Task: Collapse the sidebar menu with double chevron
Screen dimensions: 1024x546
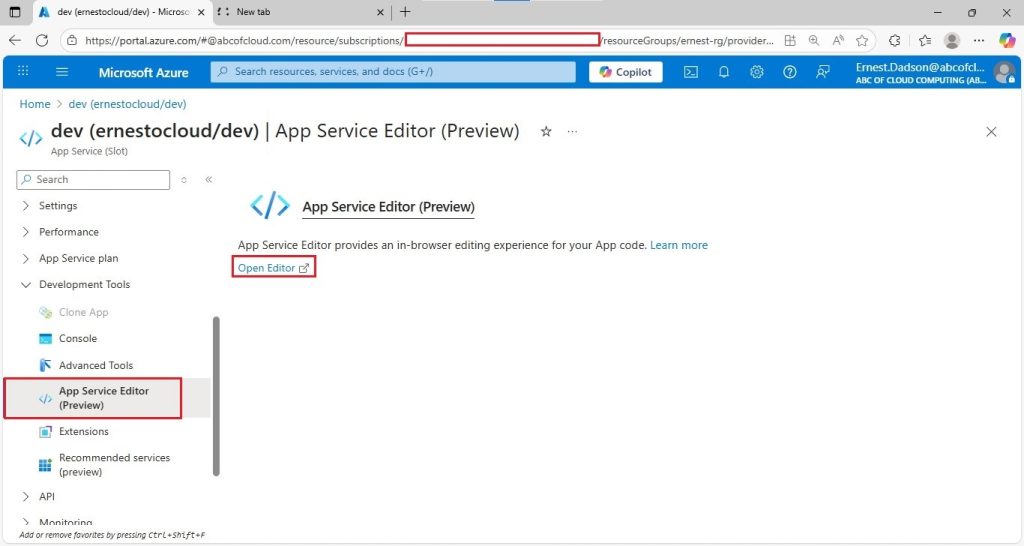Action: pyautogui.click(x=208, y=180)
